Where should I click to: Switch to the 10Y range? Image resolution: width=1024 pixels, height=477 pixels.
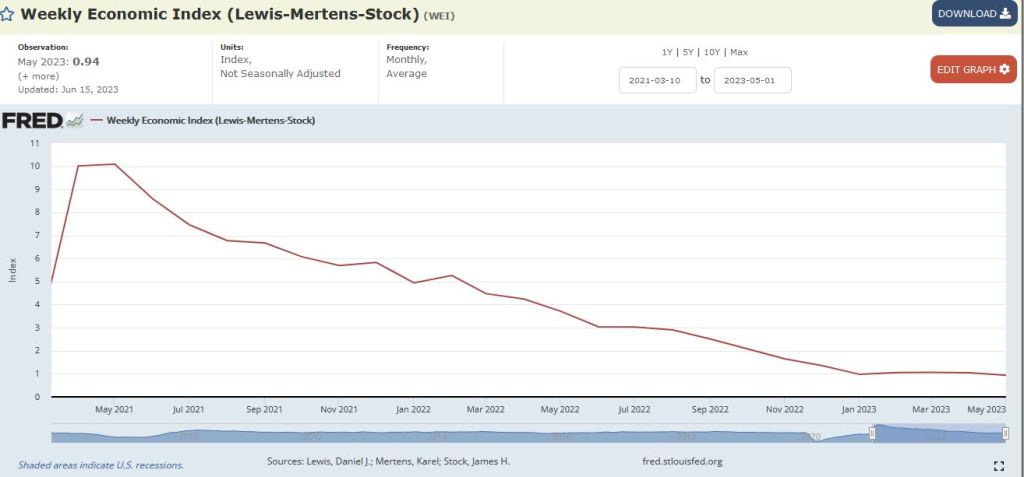tap(712, 52)
